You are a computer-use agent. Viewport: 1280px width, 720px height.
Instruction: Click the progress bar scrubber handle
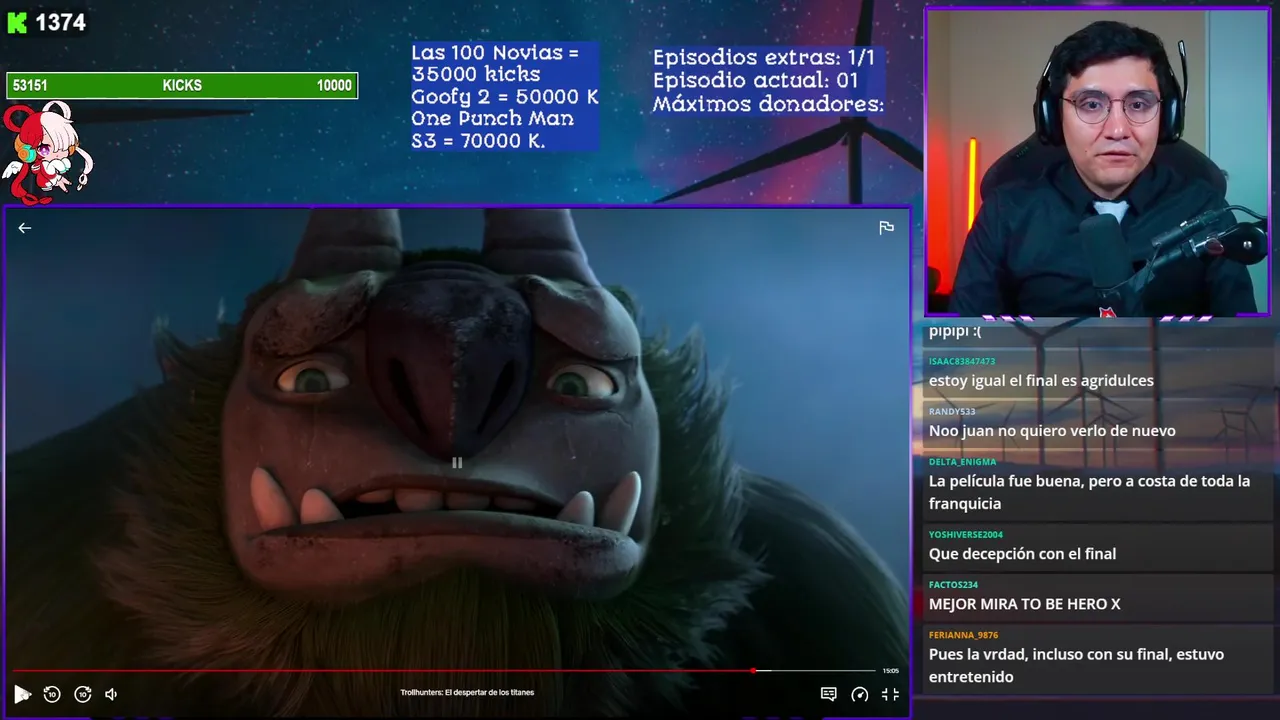pyautogui.click(x=755, y=671)
